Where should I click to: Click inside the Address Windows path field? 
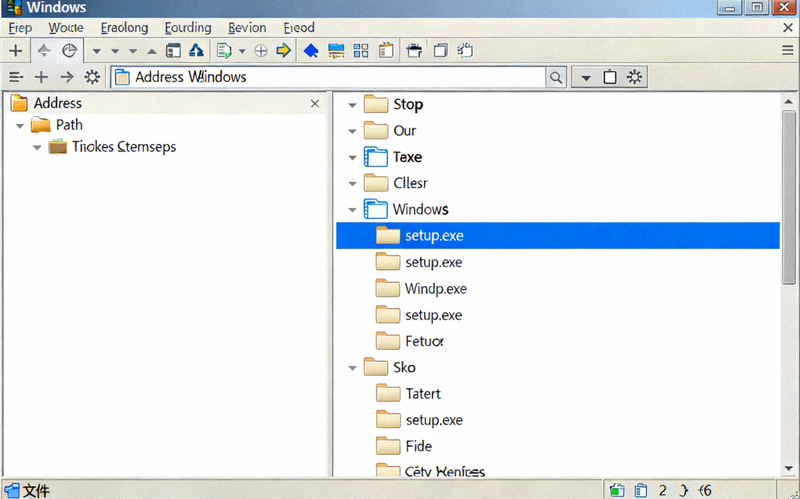click(x=330, y=77)
